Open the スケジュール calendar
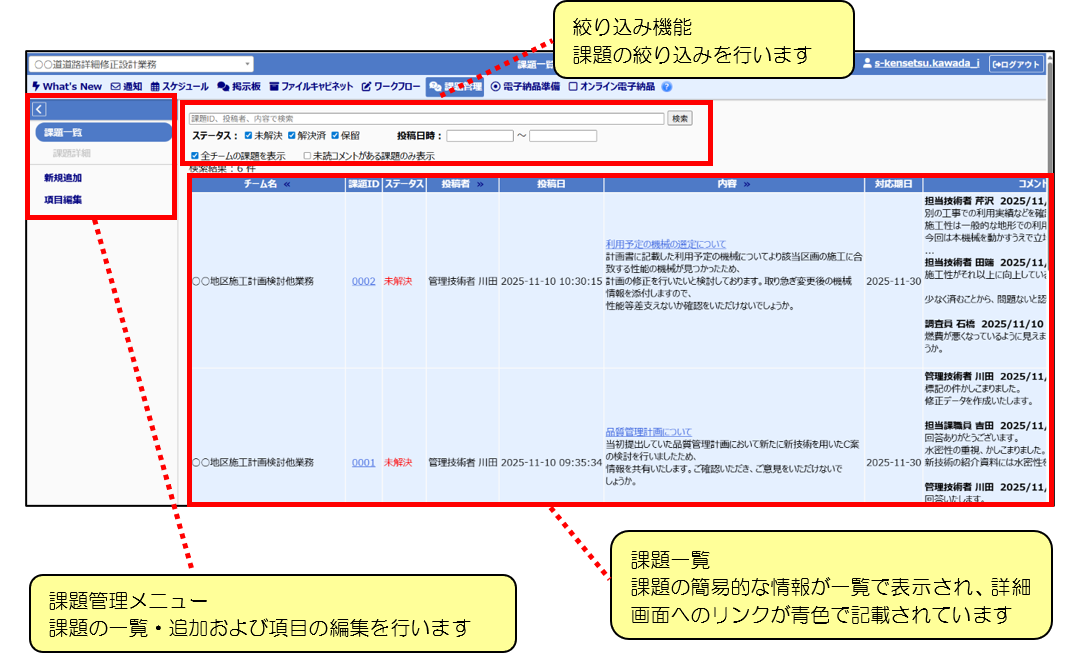The image size is (1068, 662). pos(179,87)
